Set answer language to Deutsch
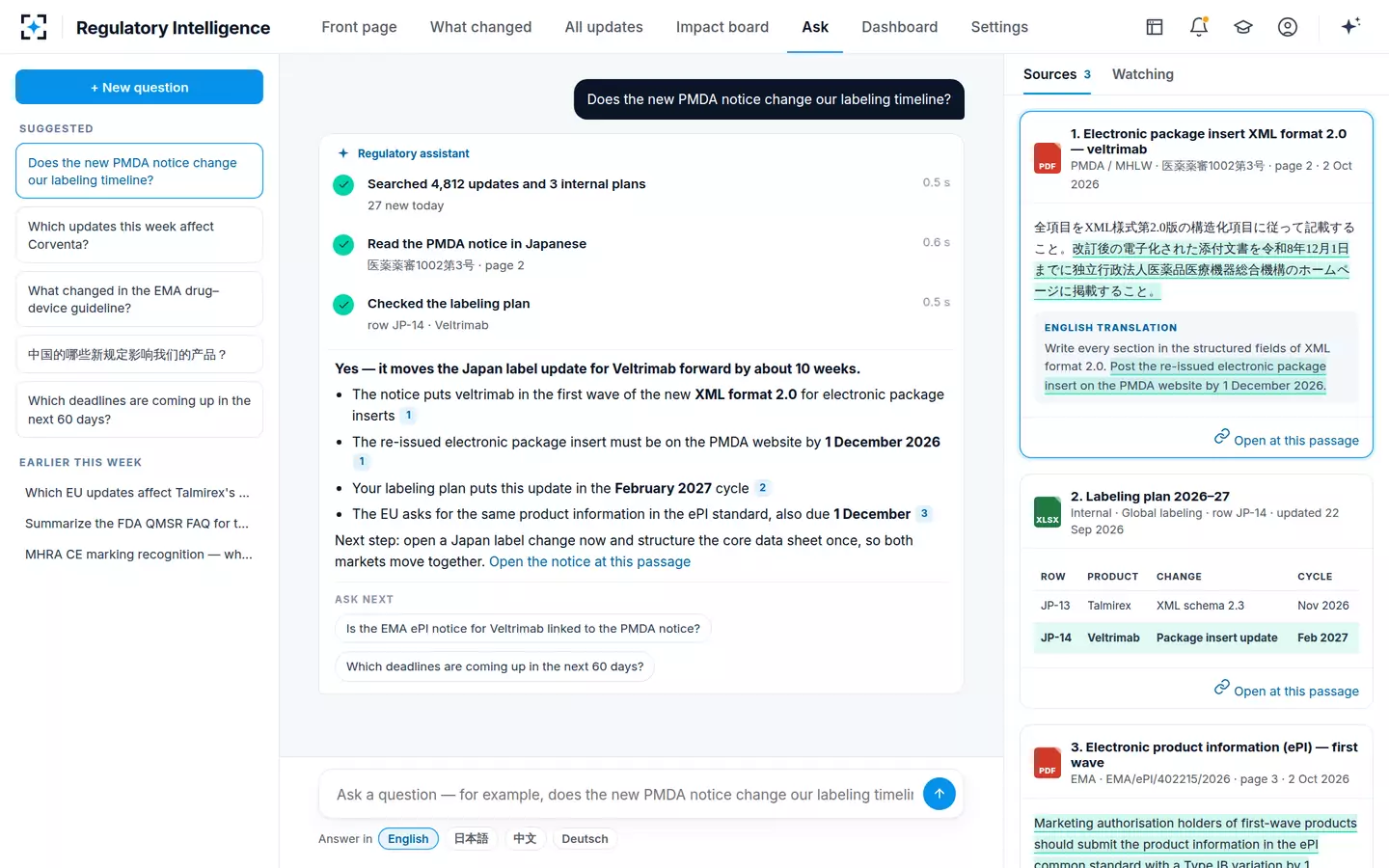Viewport: 1389px width, 868px height. (585, 839)
